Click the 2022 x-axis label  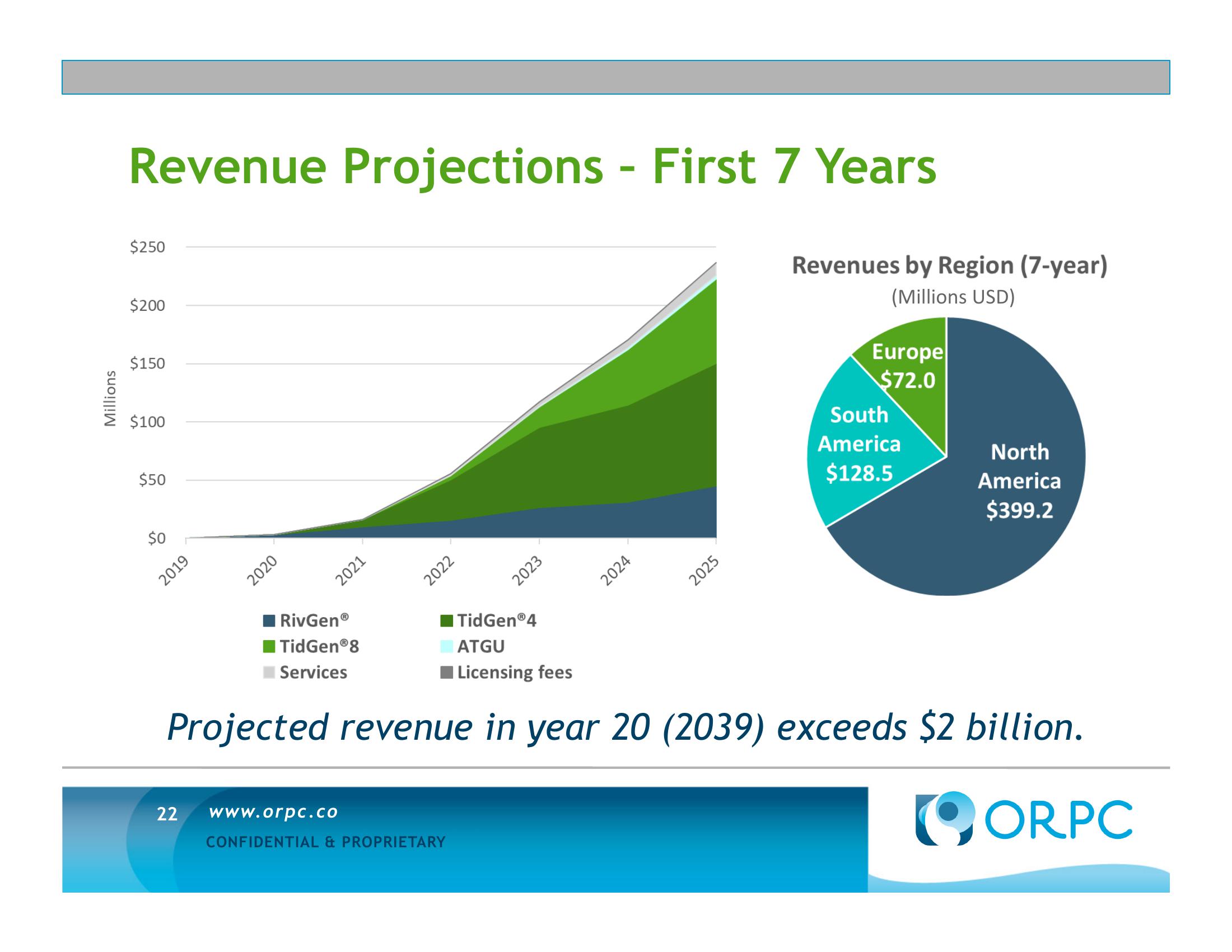pyautogui.click(x=440, y=570)
